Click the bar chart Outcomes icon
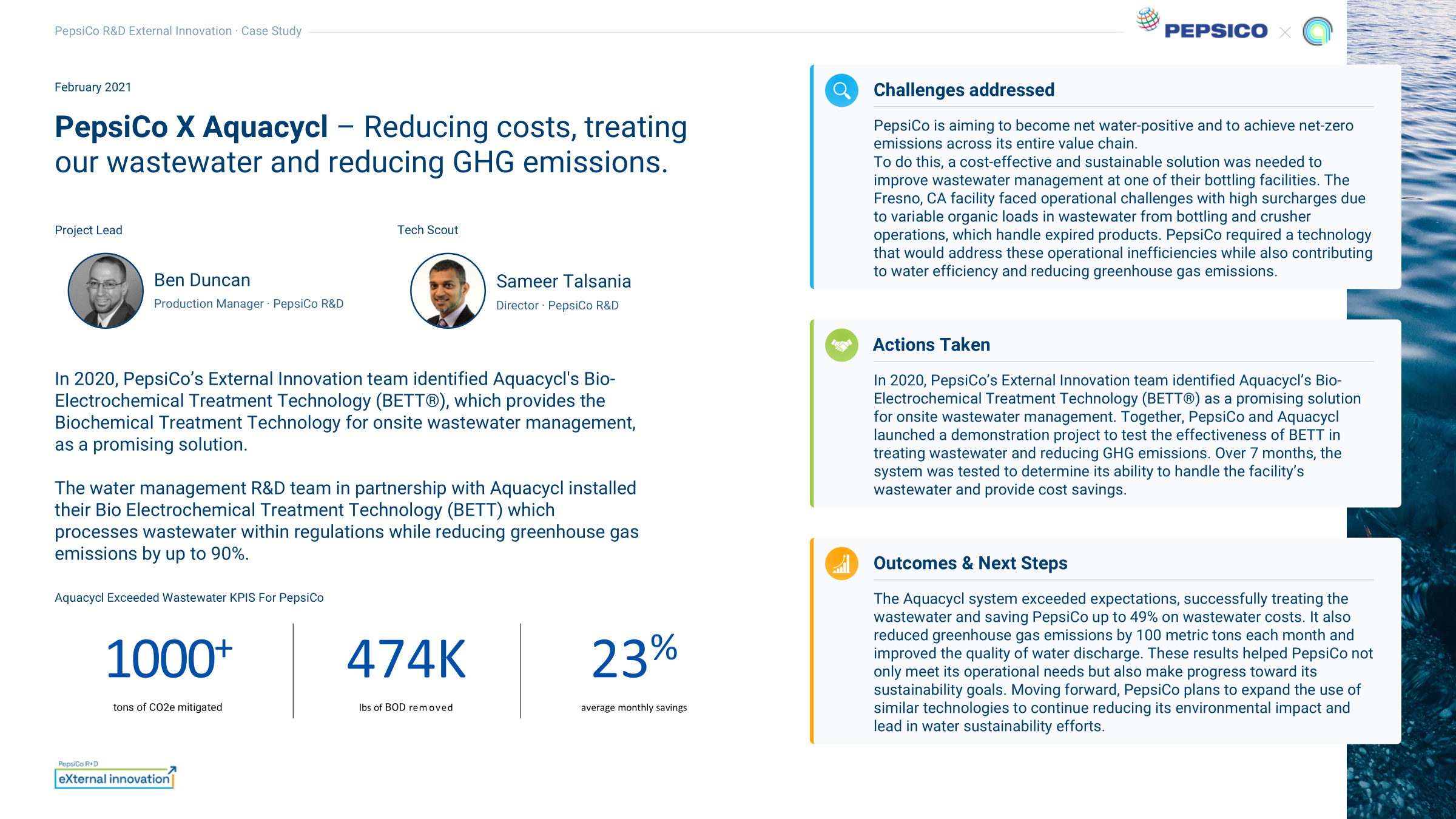 (841, 564)
